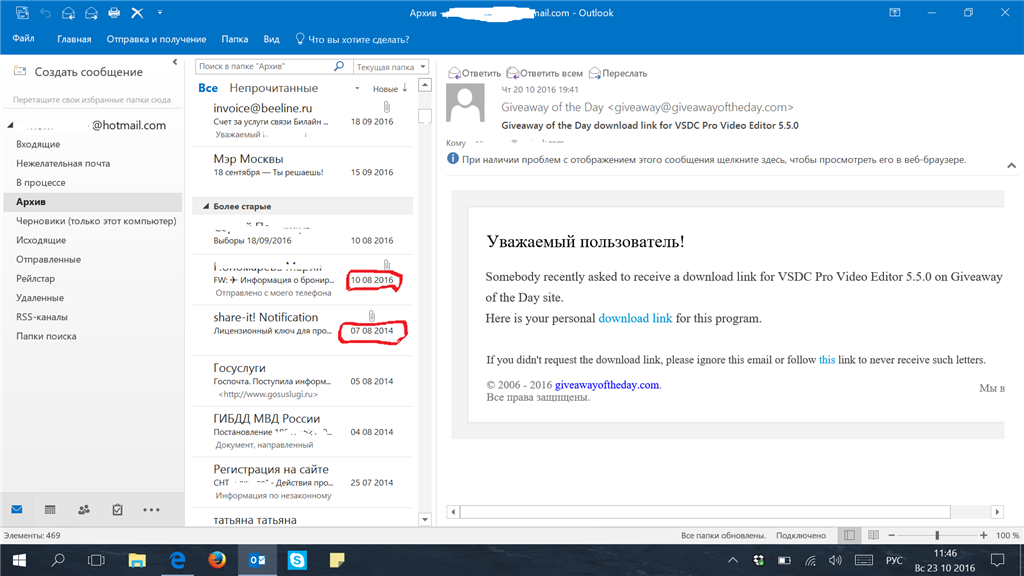This screenshot has height=576, width=1024.
Task: Open more navigation options ellipsis
Action: click(x=151, y=509)
